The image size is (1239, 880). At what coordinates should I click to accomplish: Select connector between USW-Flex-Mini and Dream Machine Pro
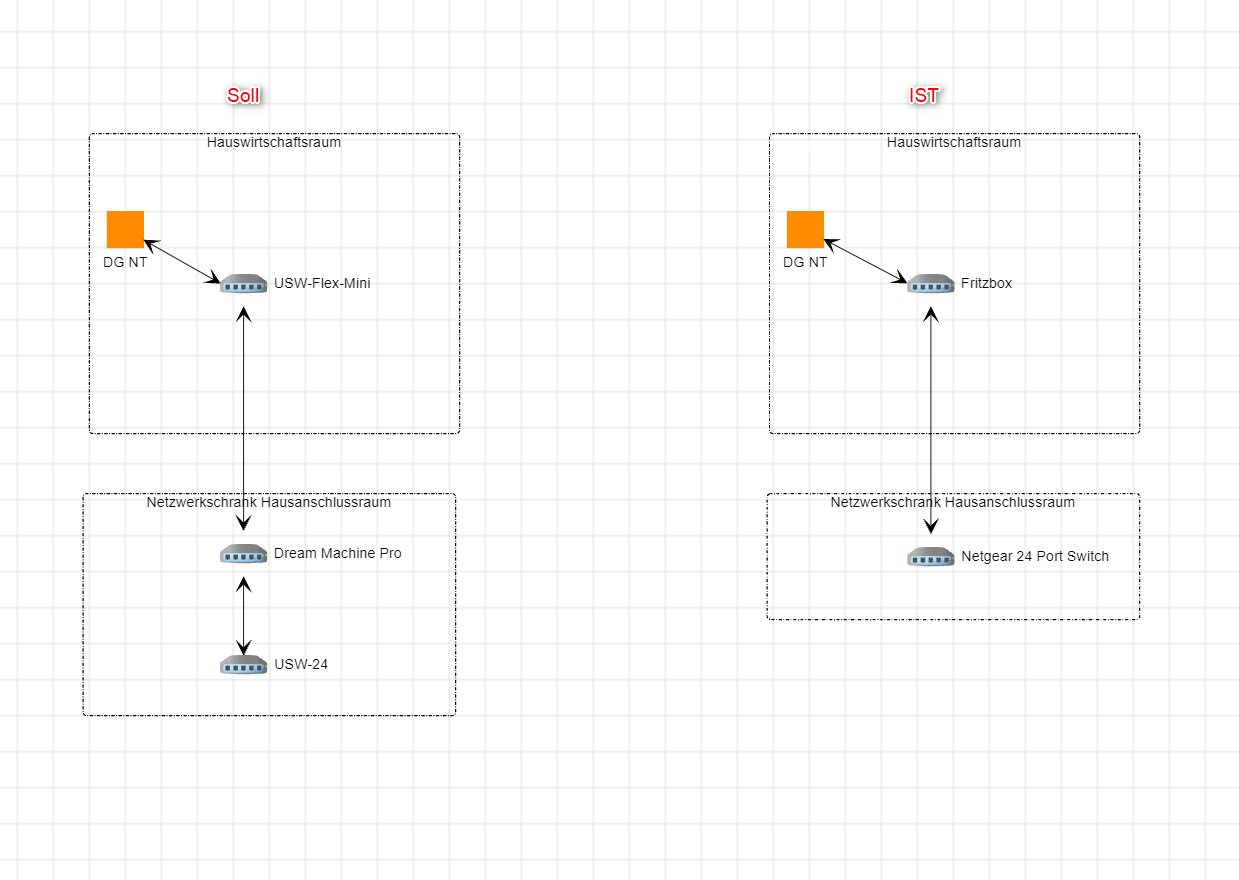coord(244,418)
